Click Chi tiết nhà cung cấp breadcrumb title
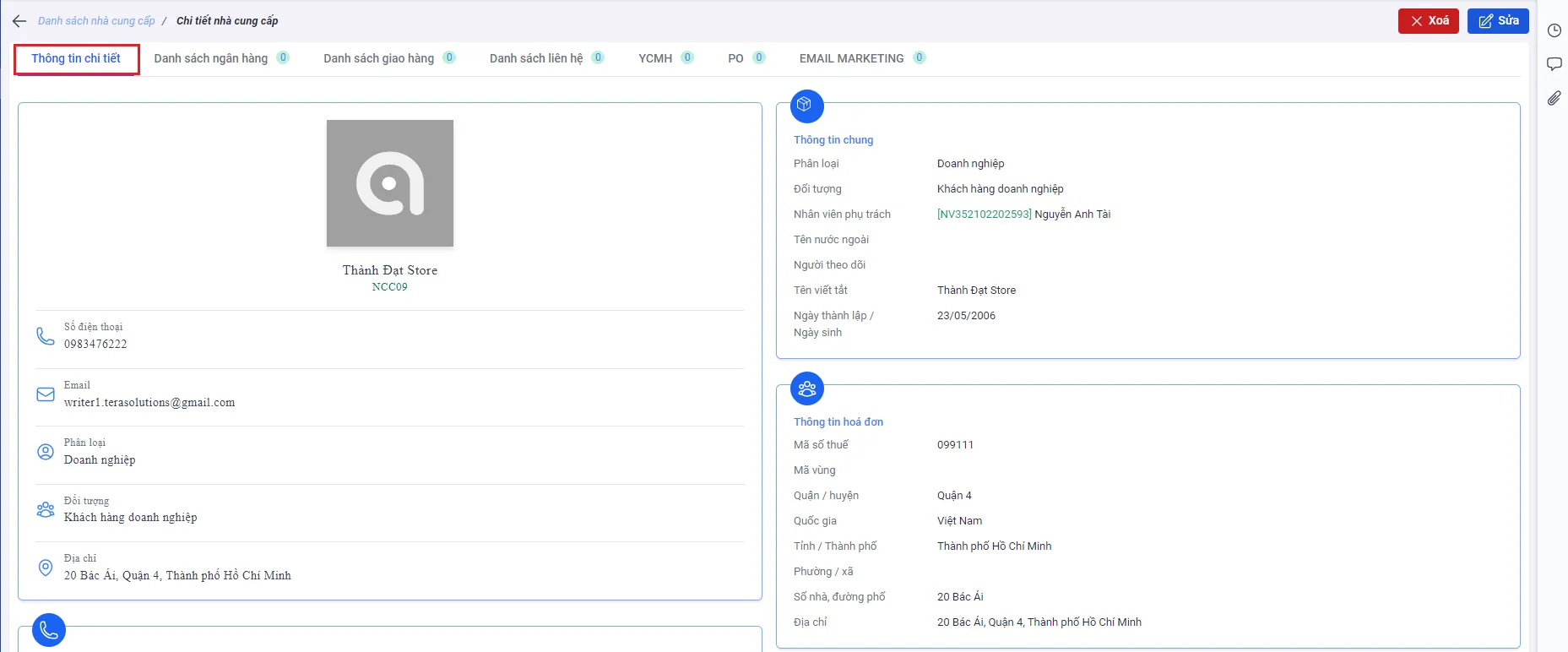This screenshot has height=652, width=1568. coord(227,21)
